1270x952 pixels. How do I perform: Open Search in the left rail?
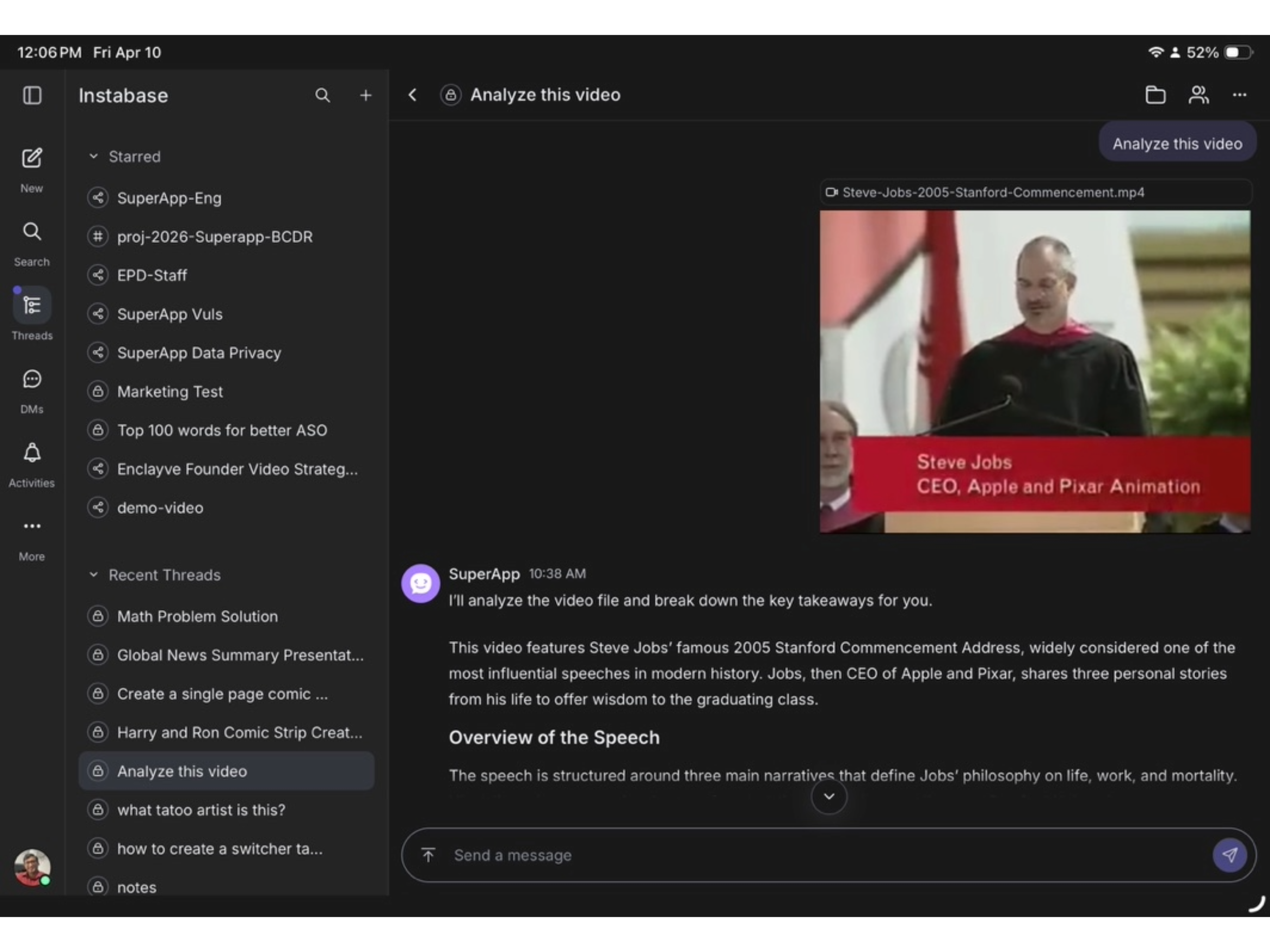pos(32,243)
